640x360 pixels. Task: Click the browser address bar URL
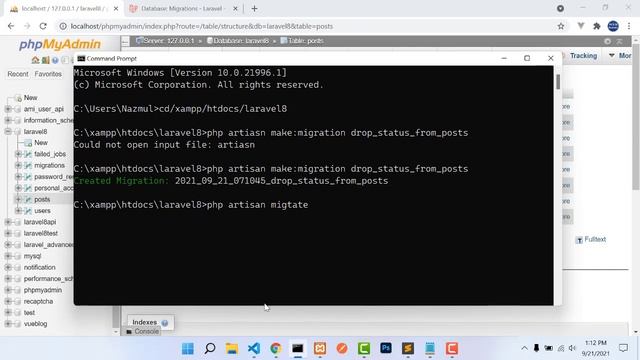coord(202,26)
